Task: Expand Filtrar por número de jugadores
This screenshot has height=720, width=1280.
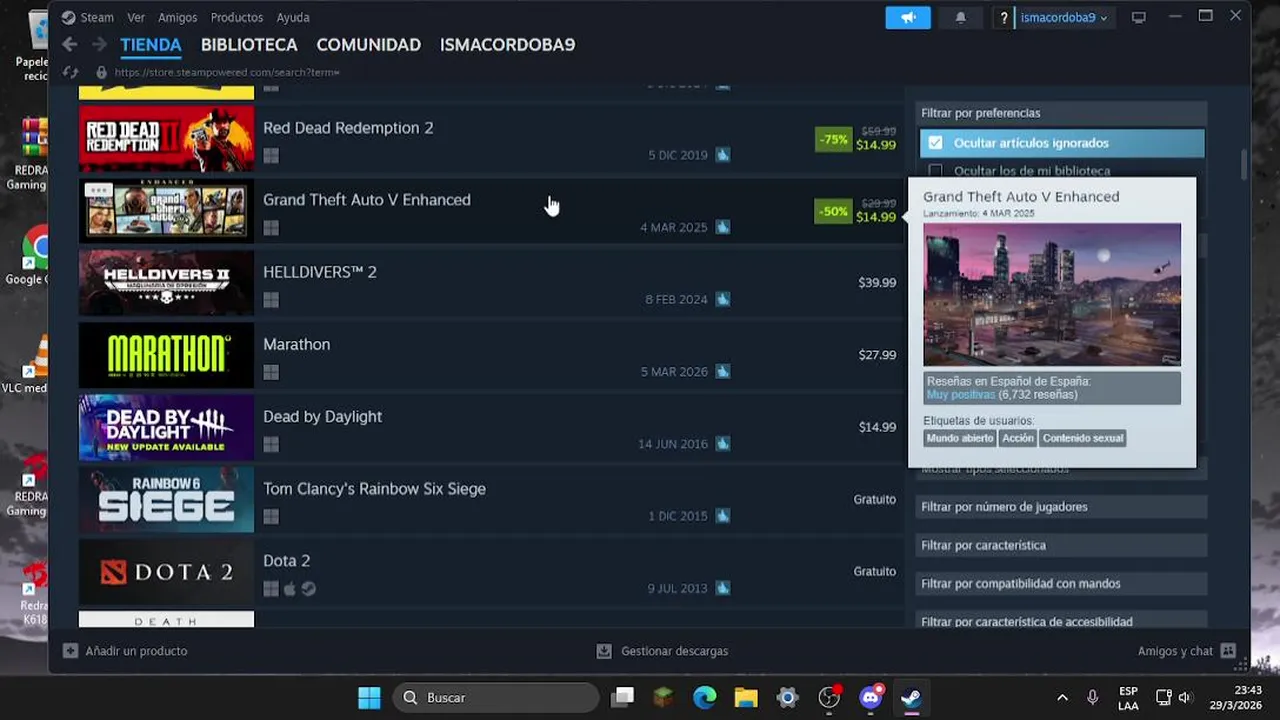Action: pos(1061,507)
